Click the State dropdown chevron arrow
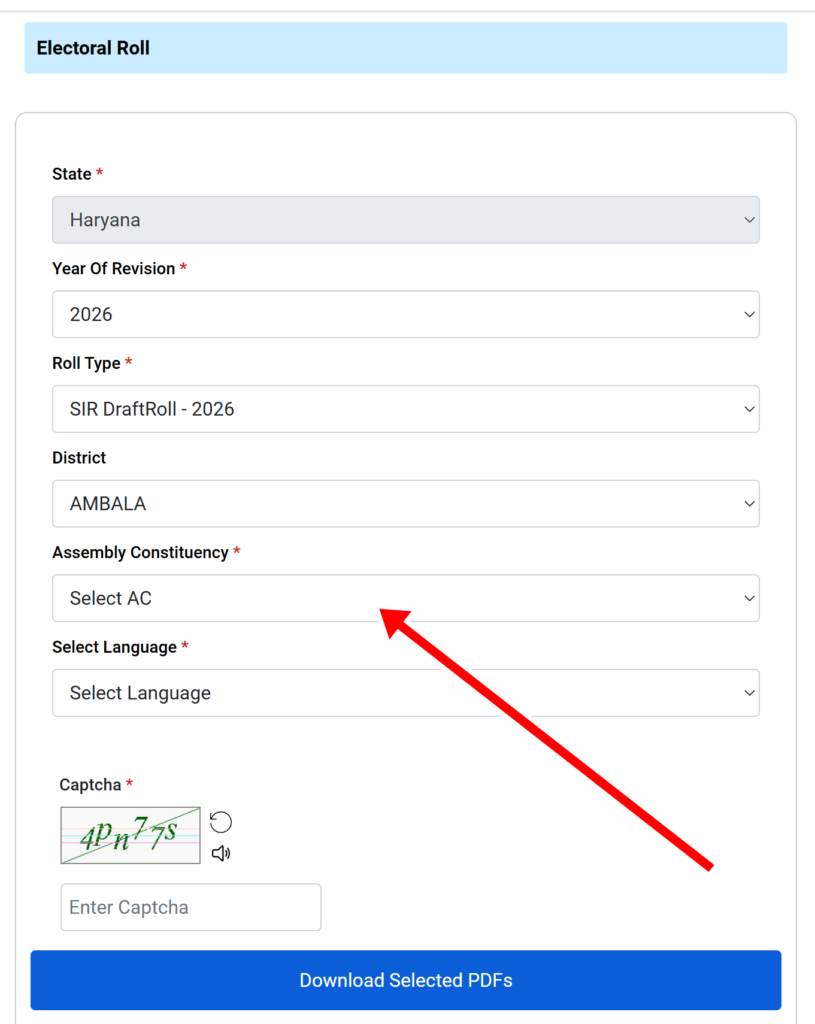 749,220
